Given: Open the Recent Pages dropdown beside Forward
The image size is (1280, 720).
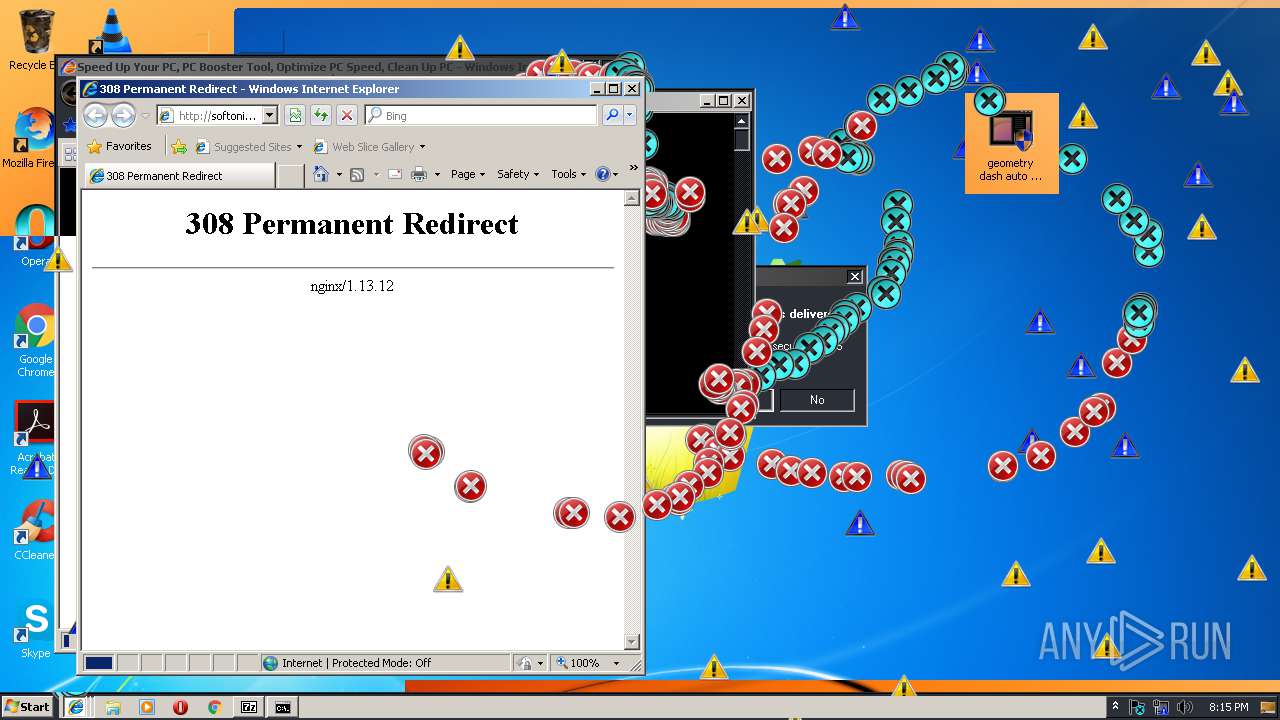Looking at the screenshot, I should (x=145, y=116).
